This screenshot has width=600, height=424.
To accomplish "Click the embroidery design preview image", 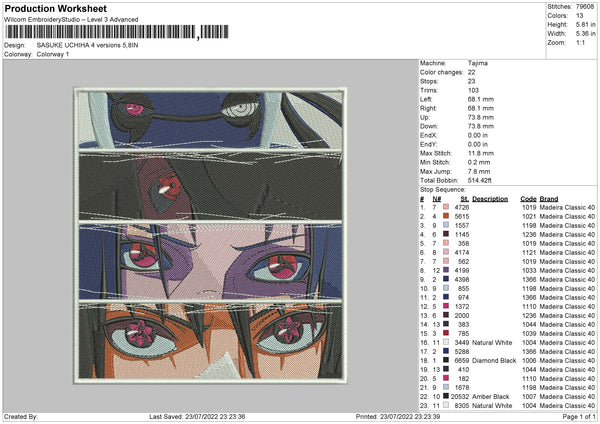I will coord(210,236).
